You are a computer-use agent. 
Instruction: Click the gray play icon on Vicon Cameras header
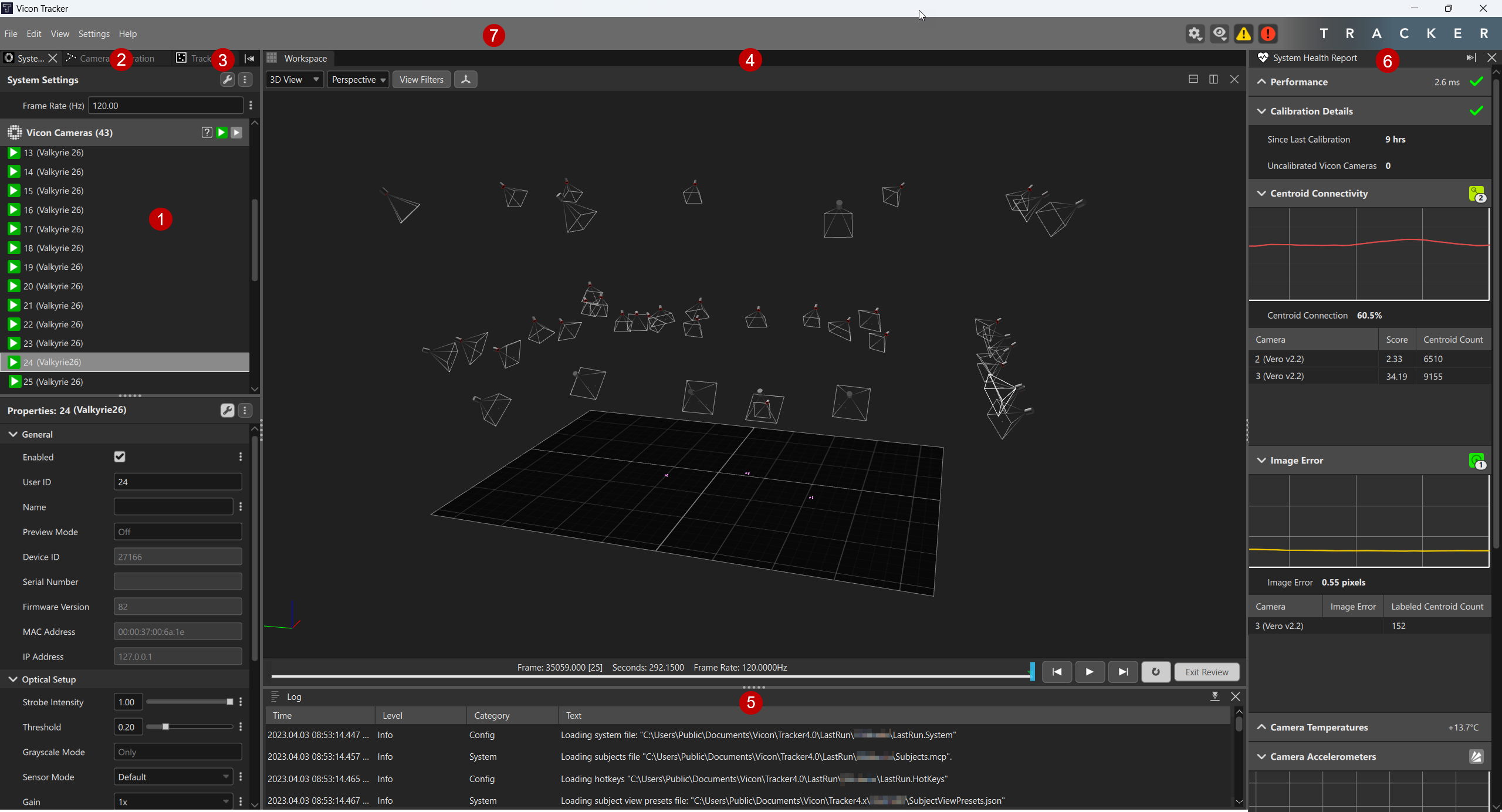pos(236,133)
